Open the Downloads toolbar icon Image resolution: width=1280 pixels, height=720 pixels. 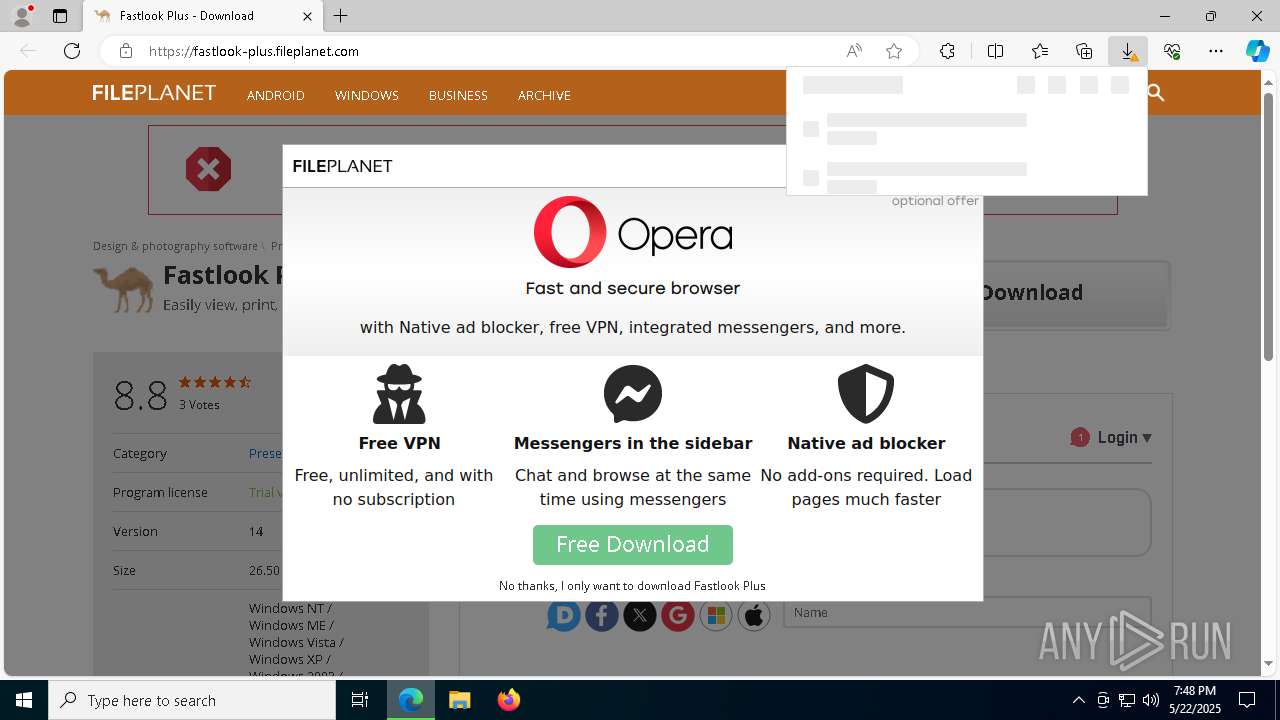[1128, 51]
